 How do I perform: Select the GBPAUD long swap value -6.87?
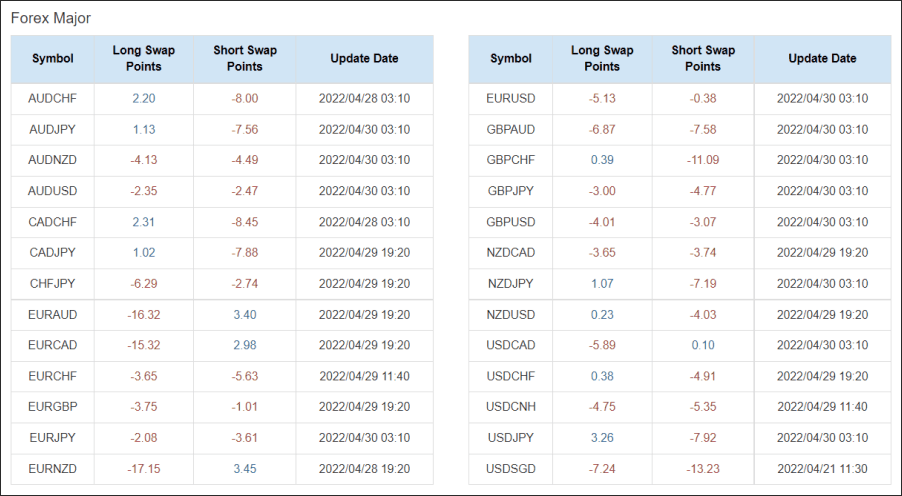pos(602,130)
